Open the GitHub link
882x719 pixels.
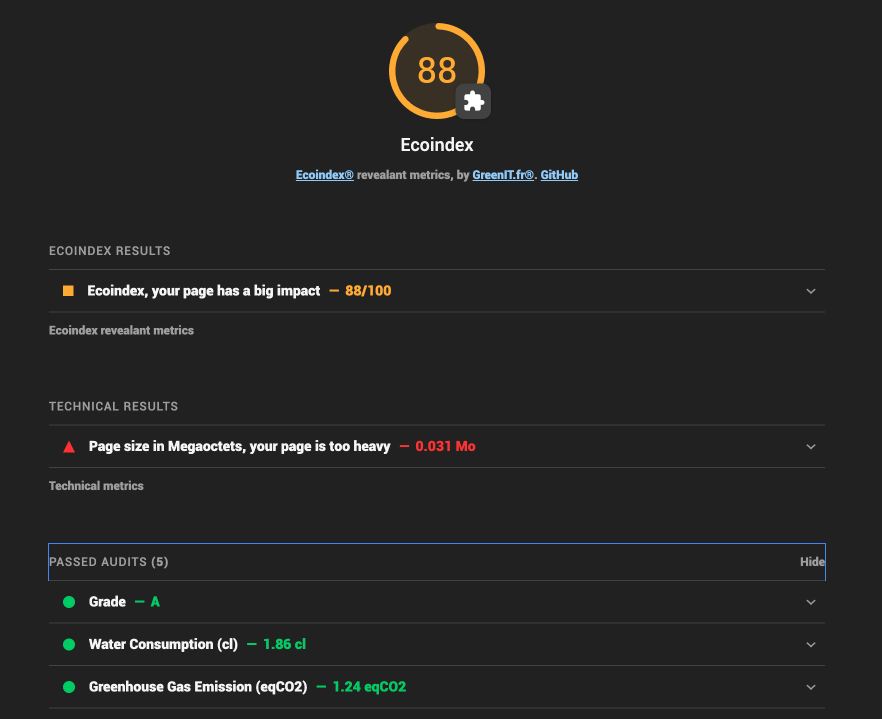[559, 175]
